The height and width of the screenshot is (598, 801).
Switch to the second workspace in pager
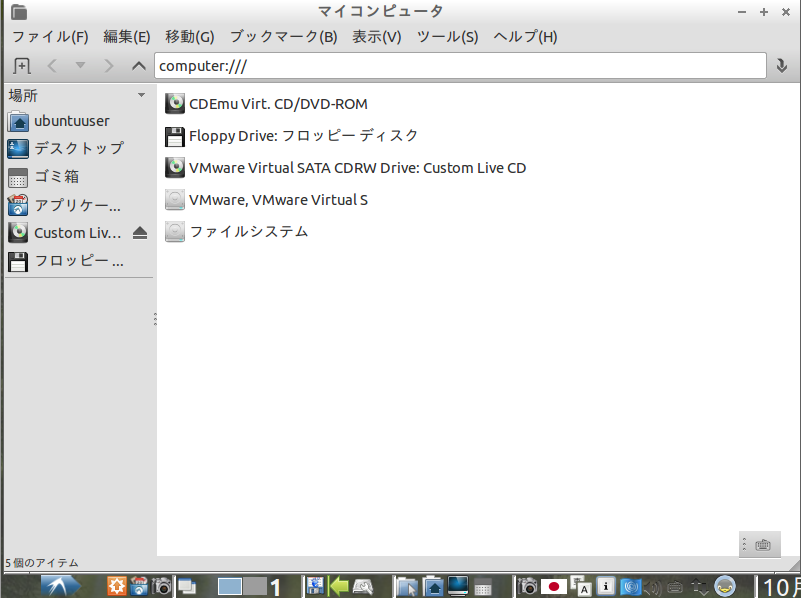pyautogui.click(x=255, y=587)
